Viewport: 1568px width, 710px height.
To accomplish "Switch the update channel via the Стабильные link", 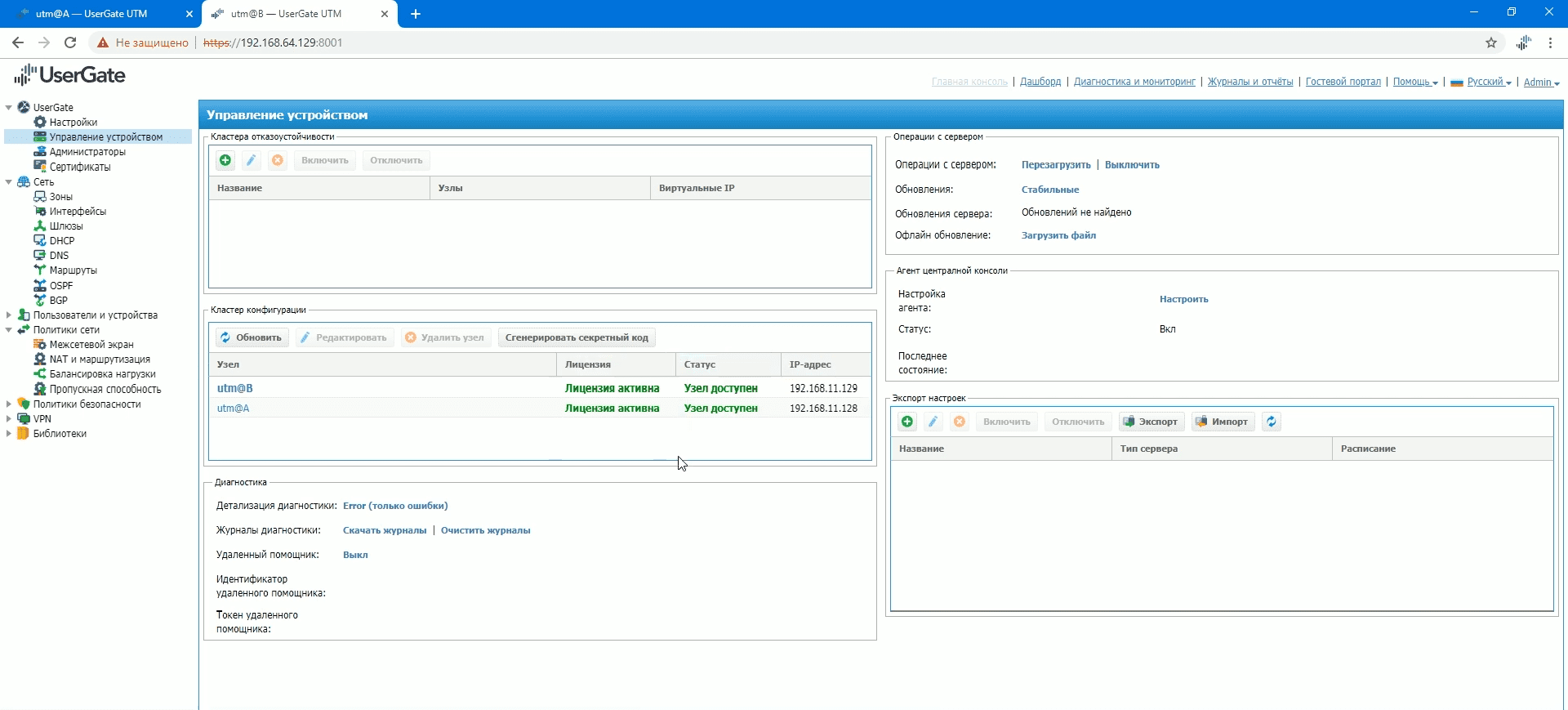I will [x=1050, y=190].
